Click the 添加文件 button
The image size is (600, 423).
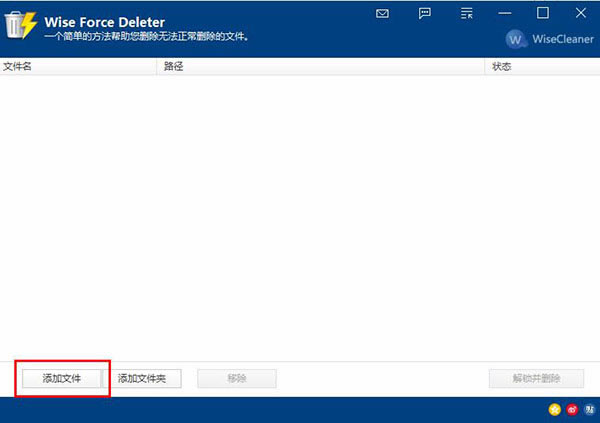62,379
